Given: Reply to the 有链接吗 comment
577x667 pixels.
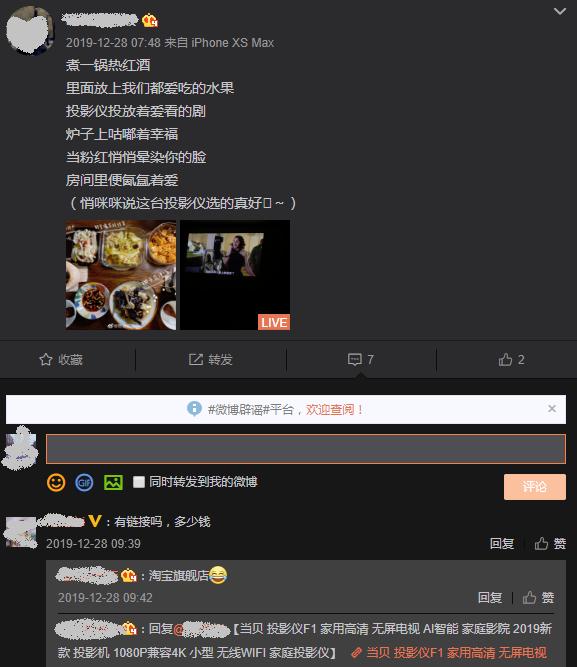Looking at the screenshot, I should pyautogui.click(x=502, y=544).
